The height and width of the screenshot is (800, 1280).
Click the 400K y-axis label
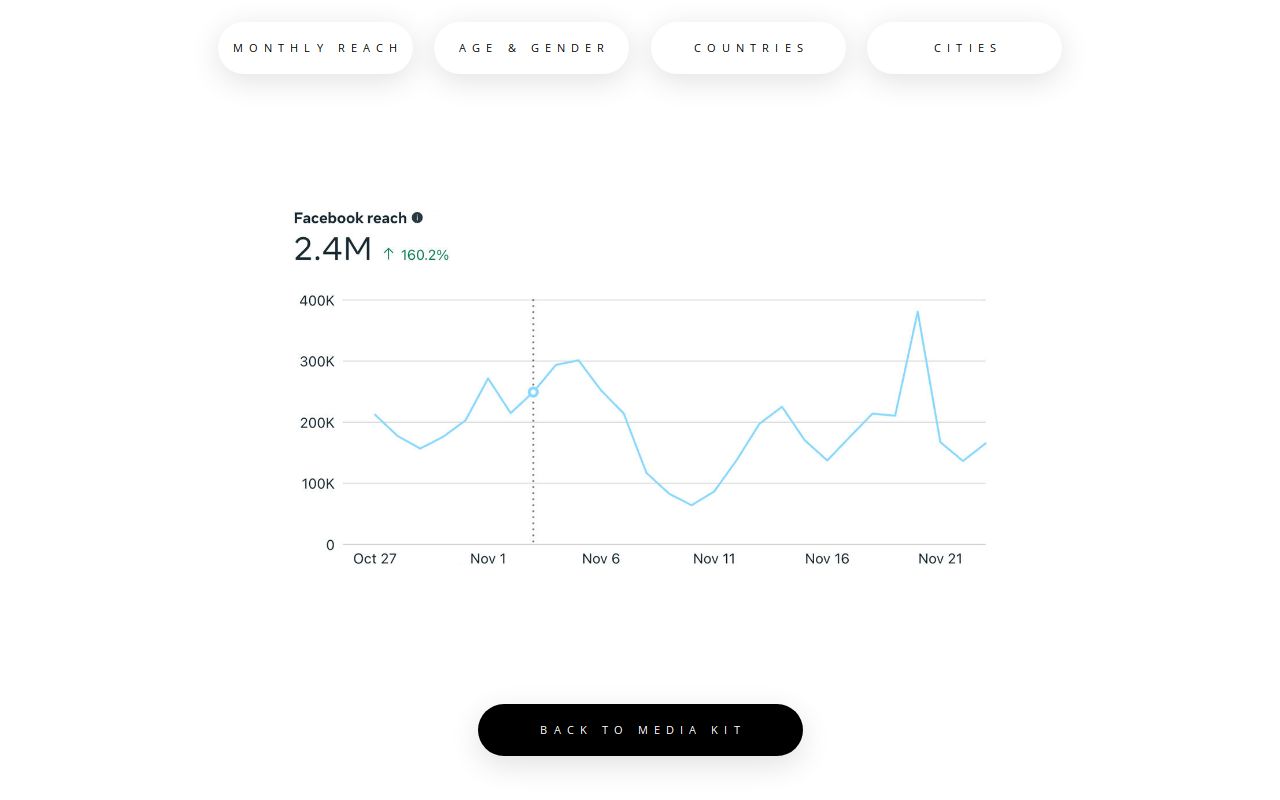(316, 300)
